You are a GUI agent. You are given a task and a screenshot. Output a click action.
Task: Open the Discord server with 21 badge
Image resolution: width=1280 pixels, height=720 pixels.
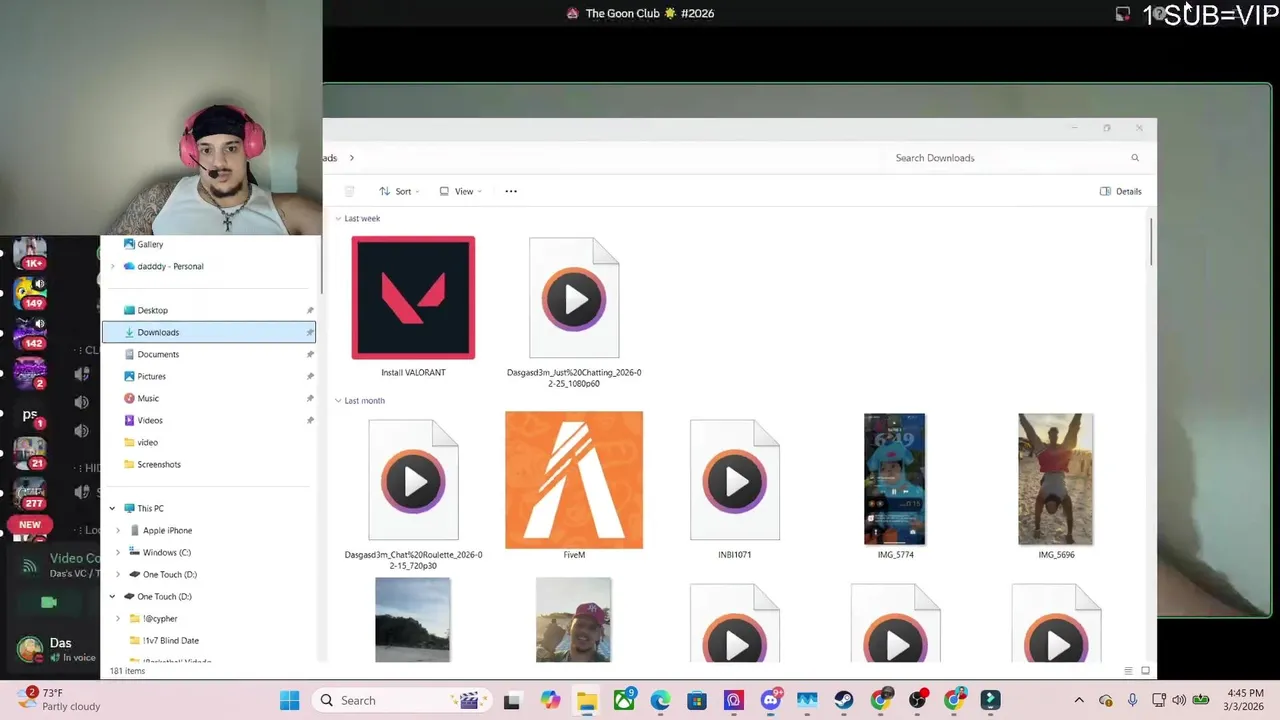[30, 453]
